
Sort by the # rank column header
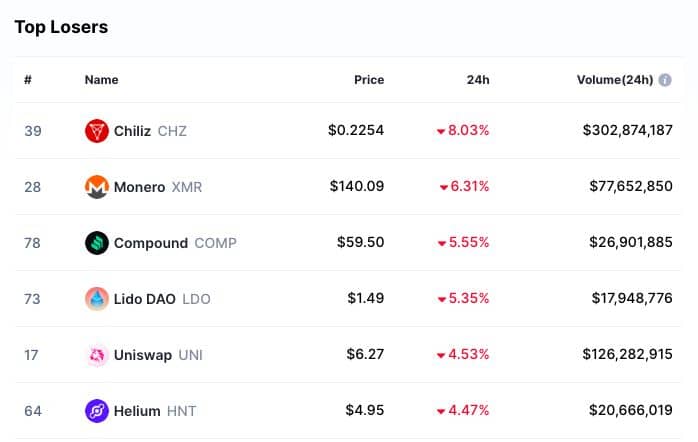(28, 80)
